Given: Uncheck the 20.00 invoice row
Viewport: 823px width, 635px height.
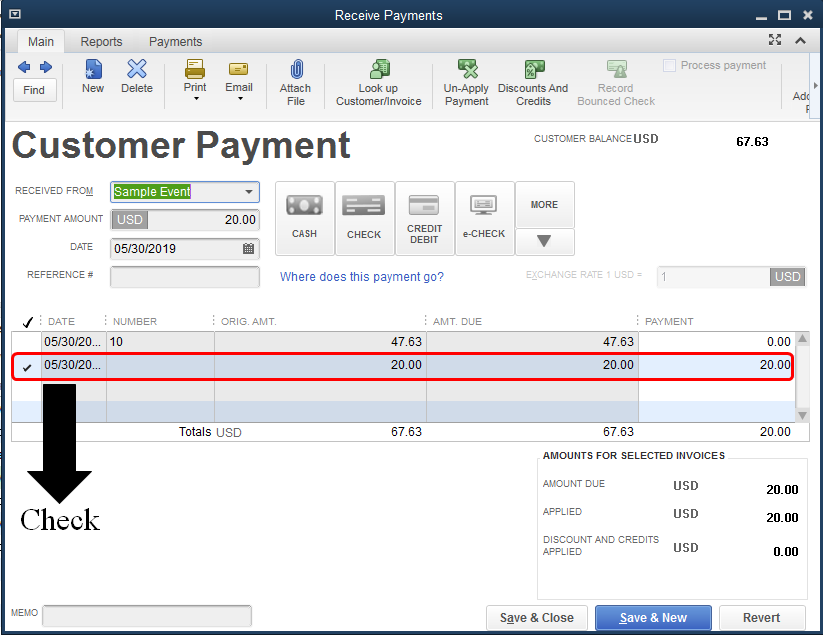Looking at the screenshot, I should [27, 367].
